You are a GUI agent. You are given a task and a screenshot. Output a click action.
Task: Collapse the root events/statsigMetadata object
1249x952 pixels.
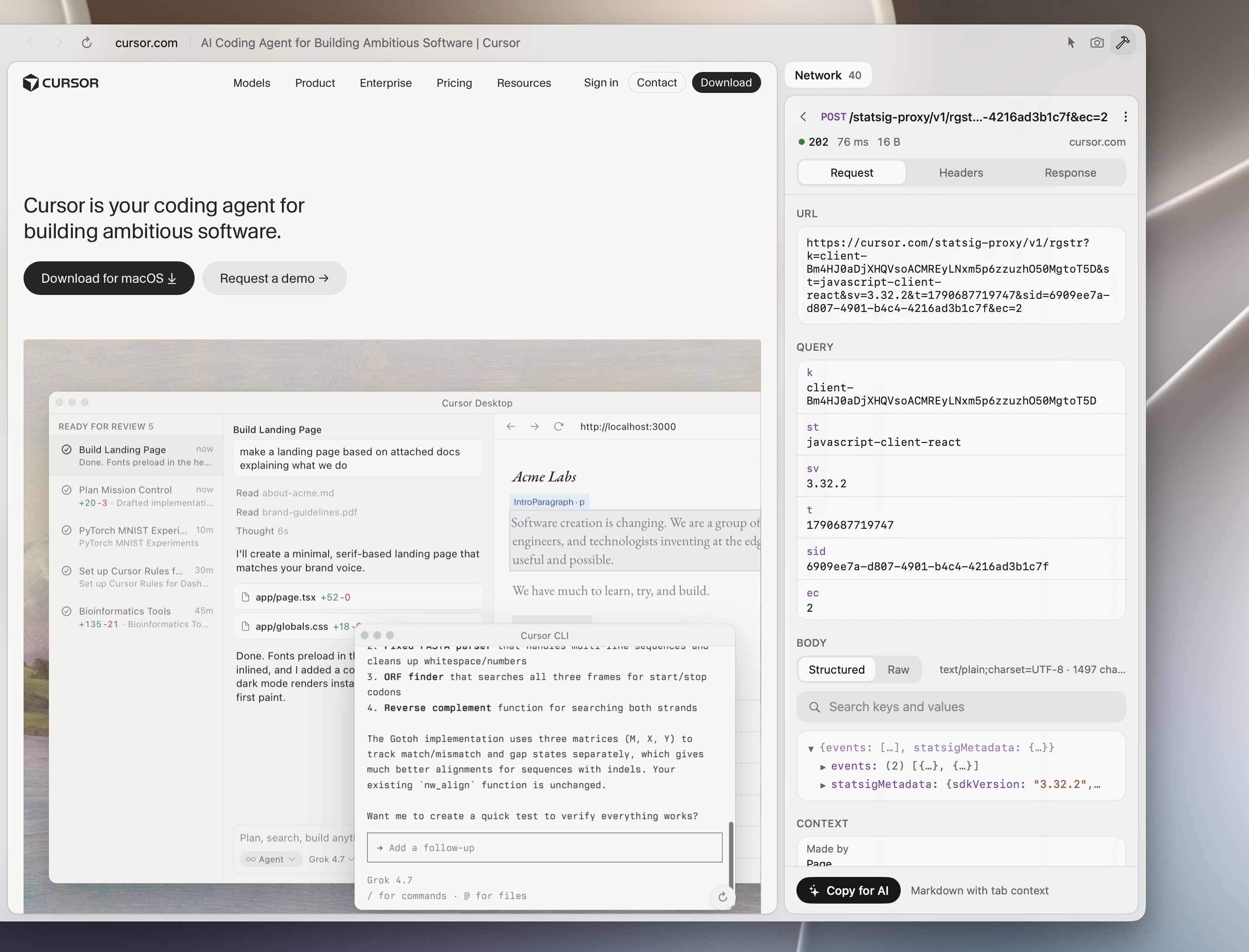tap(811, 749)
